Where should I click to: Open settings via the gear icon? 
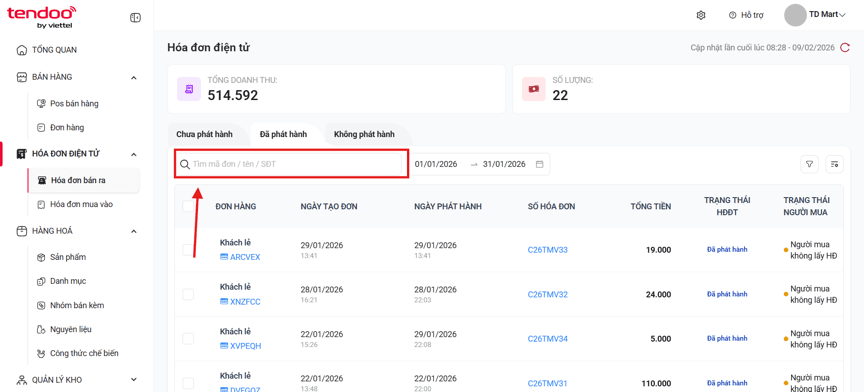tap(701, 15)
